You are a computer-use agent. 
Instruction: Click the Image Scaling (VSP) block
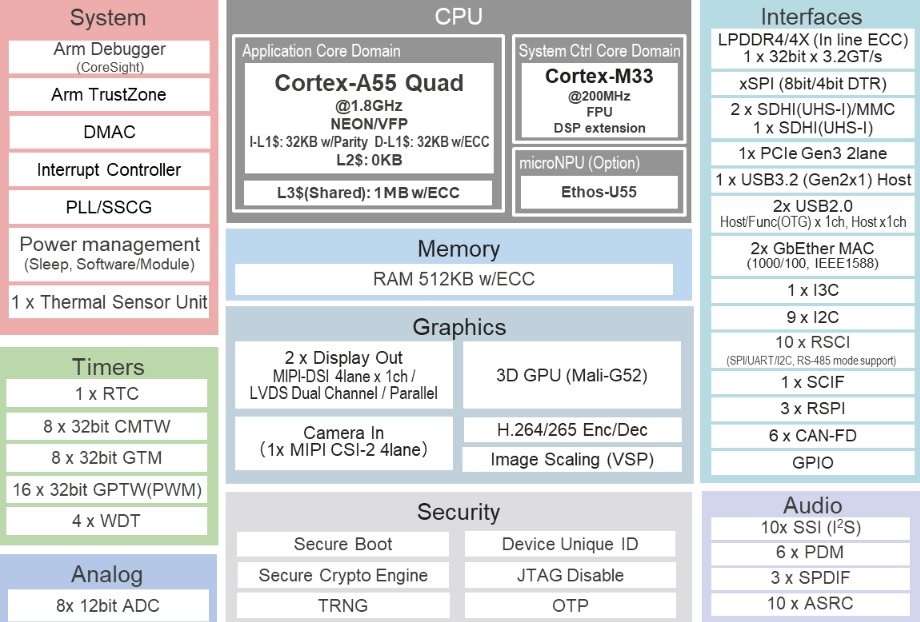pyautogui.click(x=572, y=459)
